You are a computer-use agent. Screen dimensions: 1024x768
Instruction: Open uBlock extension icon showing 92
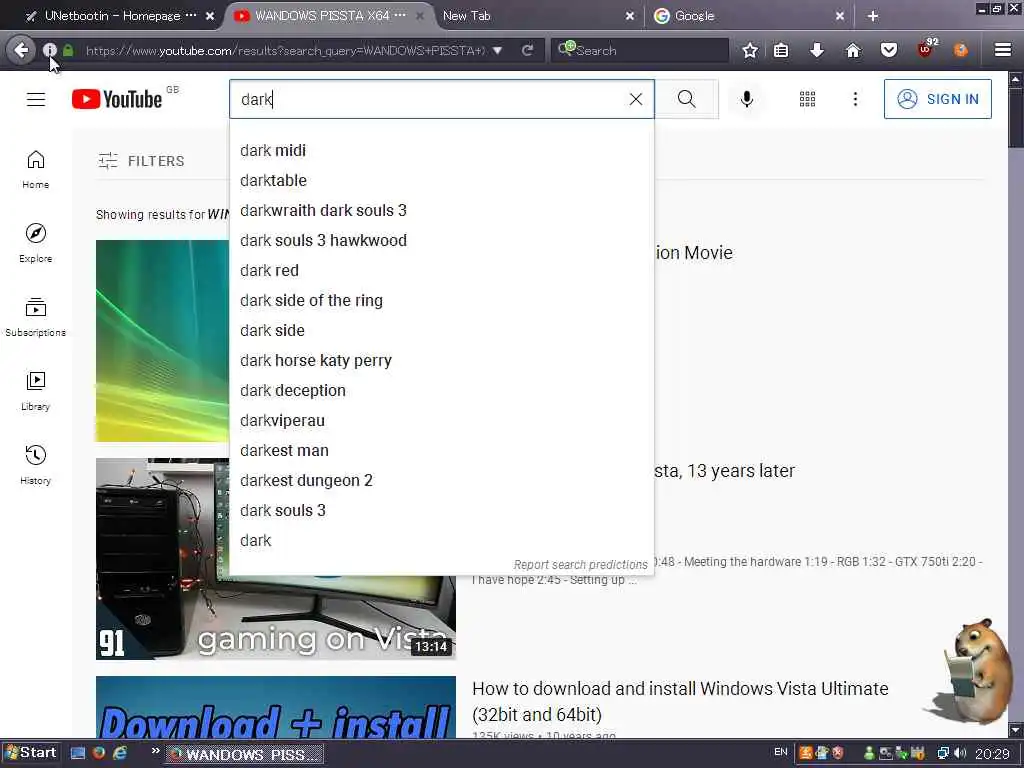[927, 48]
